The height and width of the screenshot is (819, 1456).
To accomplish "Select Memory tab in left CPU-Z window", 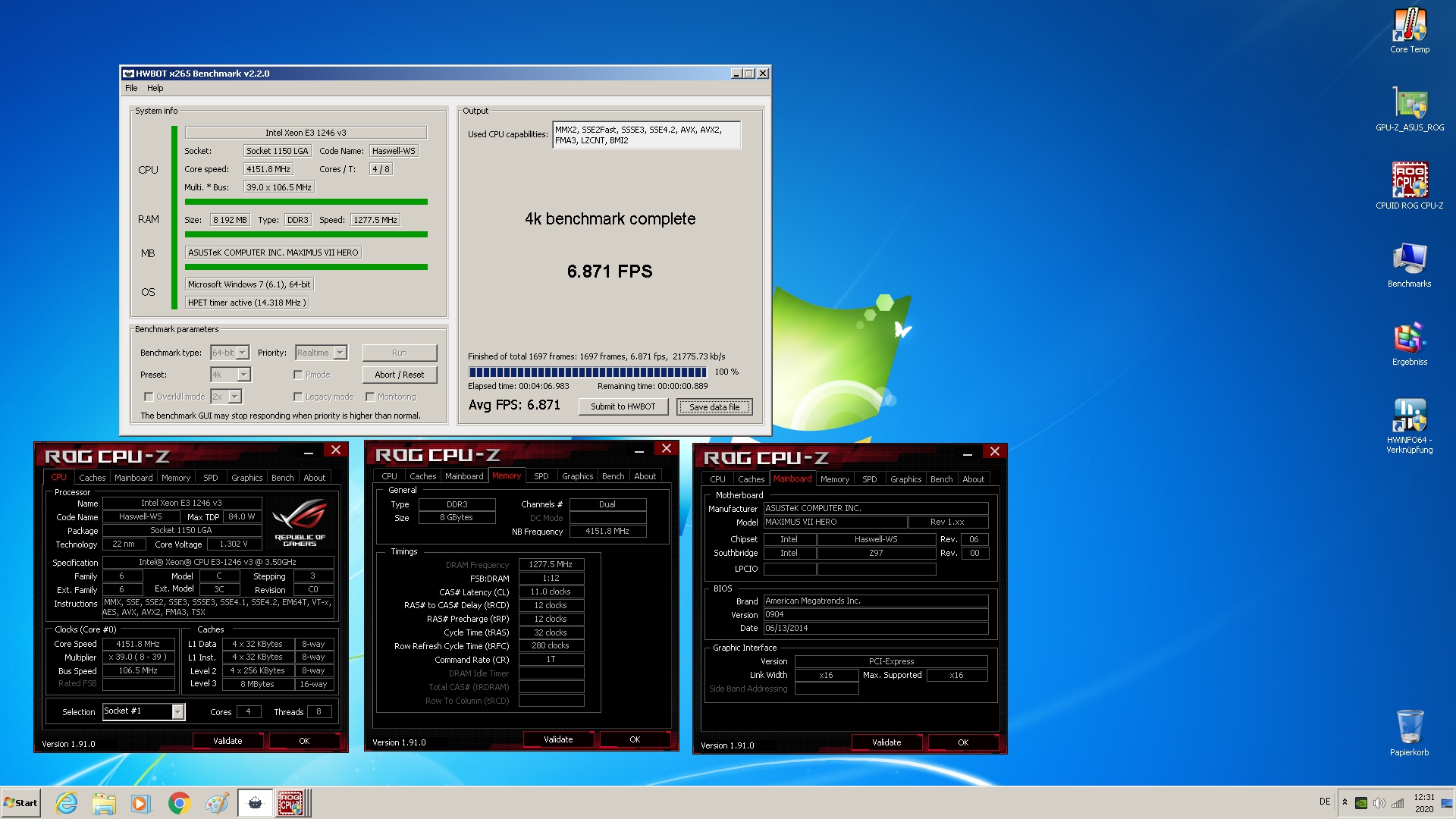I will point(176,478).
